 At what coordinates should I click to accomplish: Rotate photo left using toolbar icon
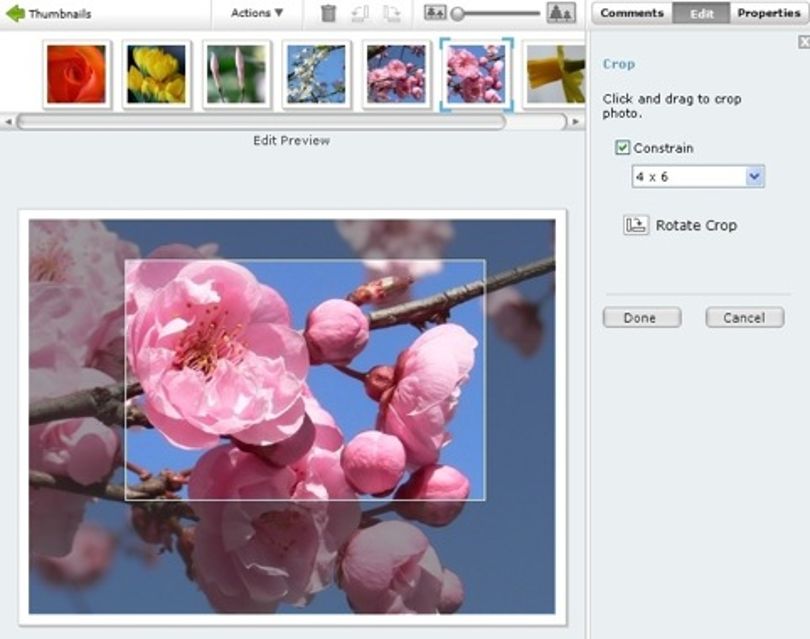tap(360, 13)
